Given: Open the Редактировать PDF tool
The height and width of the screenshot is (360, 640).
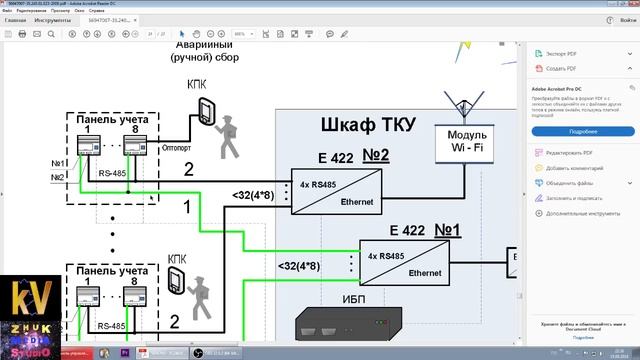Looking at the screenshot, I should click(569, 153).
